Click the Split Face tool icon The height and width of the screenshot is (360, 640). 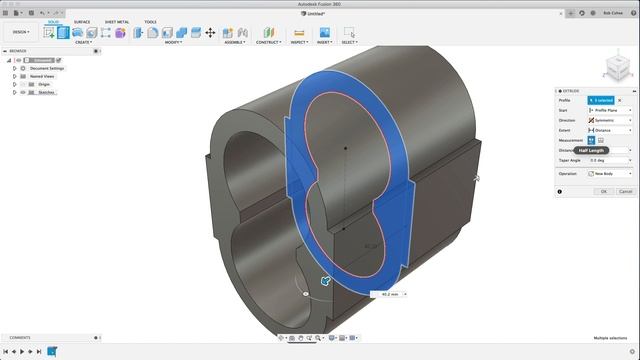pyautogui.click(x=196, y=33)
